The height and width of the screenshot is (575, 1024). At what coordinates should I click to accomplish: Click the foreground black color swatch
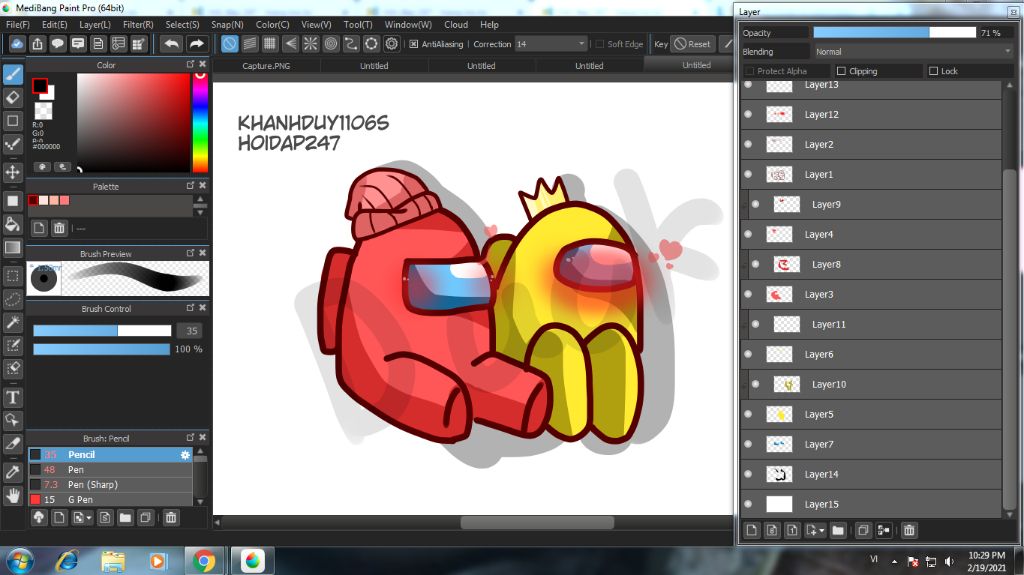39,86
